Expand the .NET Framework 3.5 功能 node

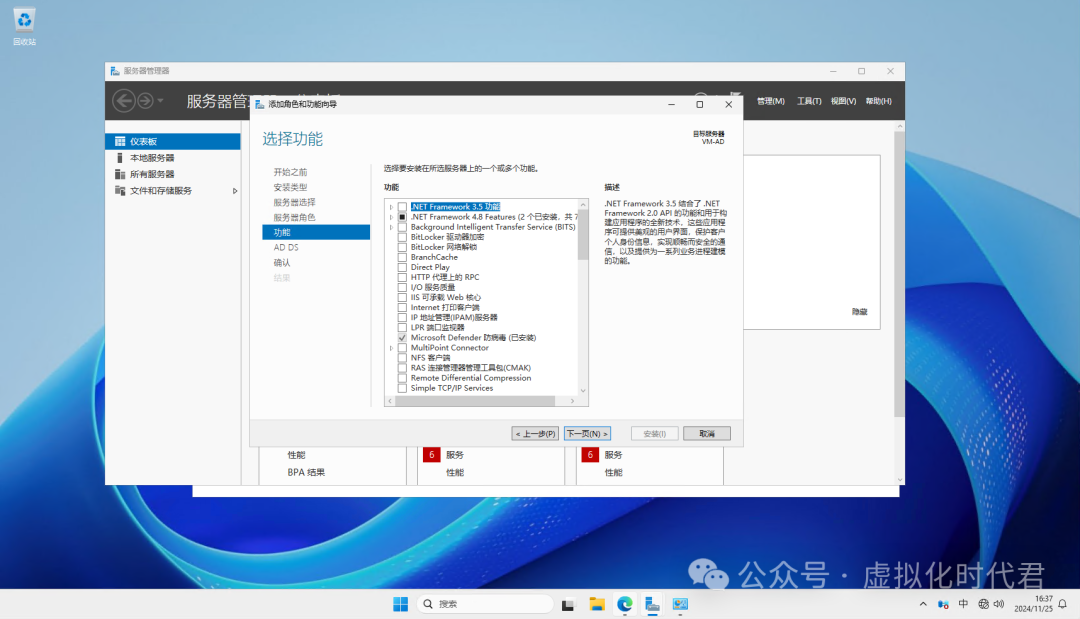pos(392,207)
